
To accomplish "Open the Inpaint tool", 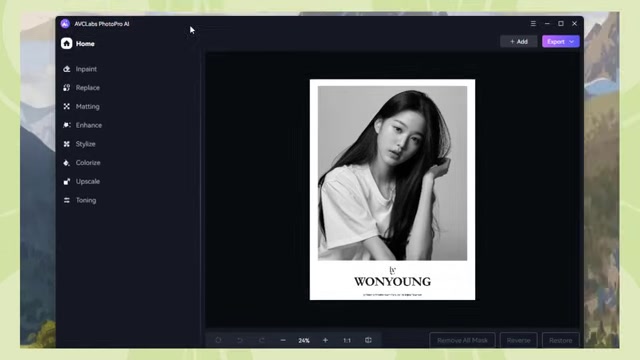I will 80,69.
